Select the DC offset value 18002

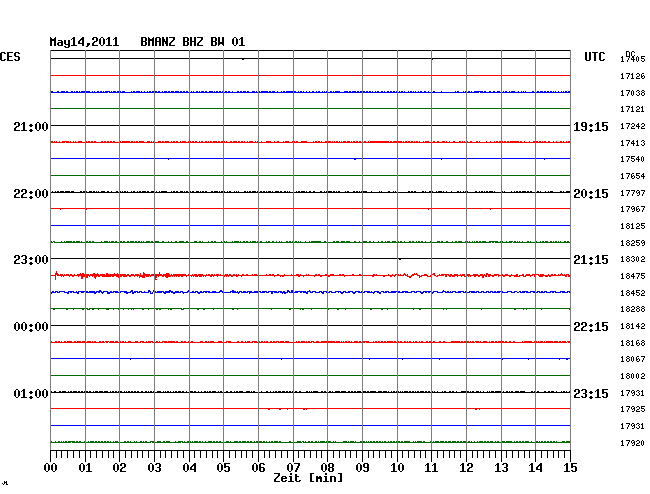(633, 376)
